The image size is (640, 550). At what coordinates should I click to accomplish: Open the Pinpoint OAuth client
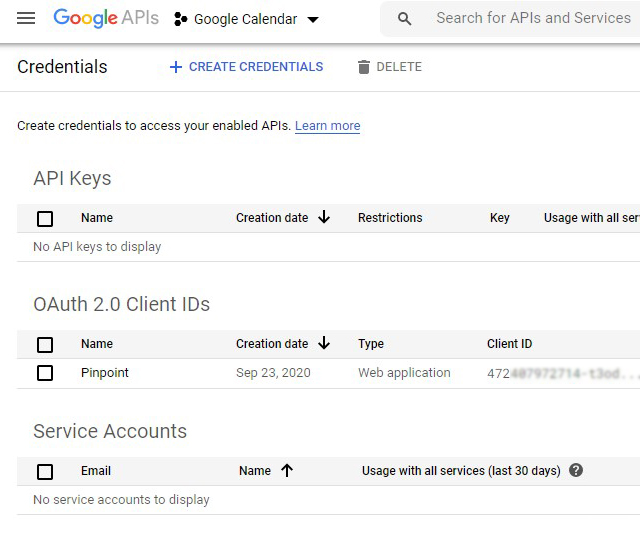pyautogui.click(x=105, y=373)
